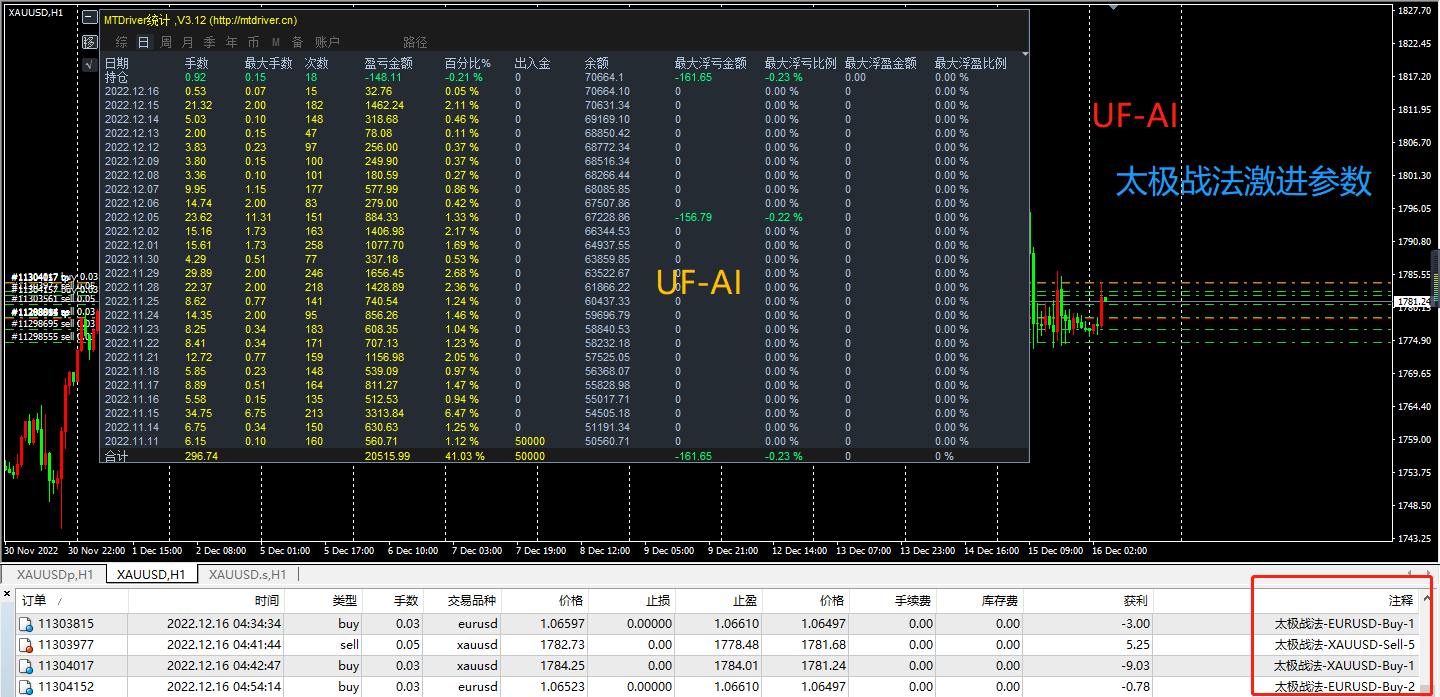Image resolution: width=1440 pixels, height=697 pixels.
Task: Click order label #11304017 on chart
Action: click(55, 277)
